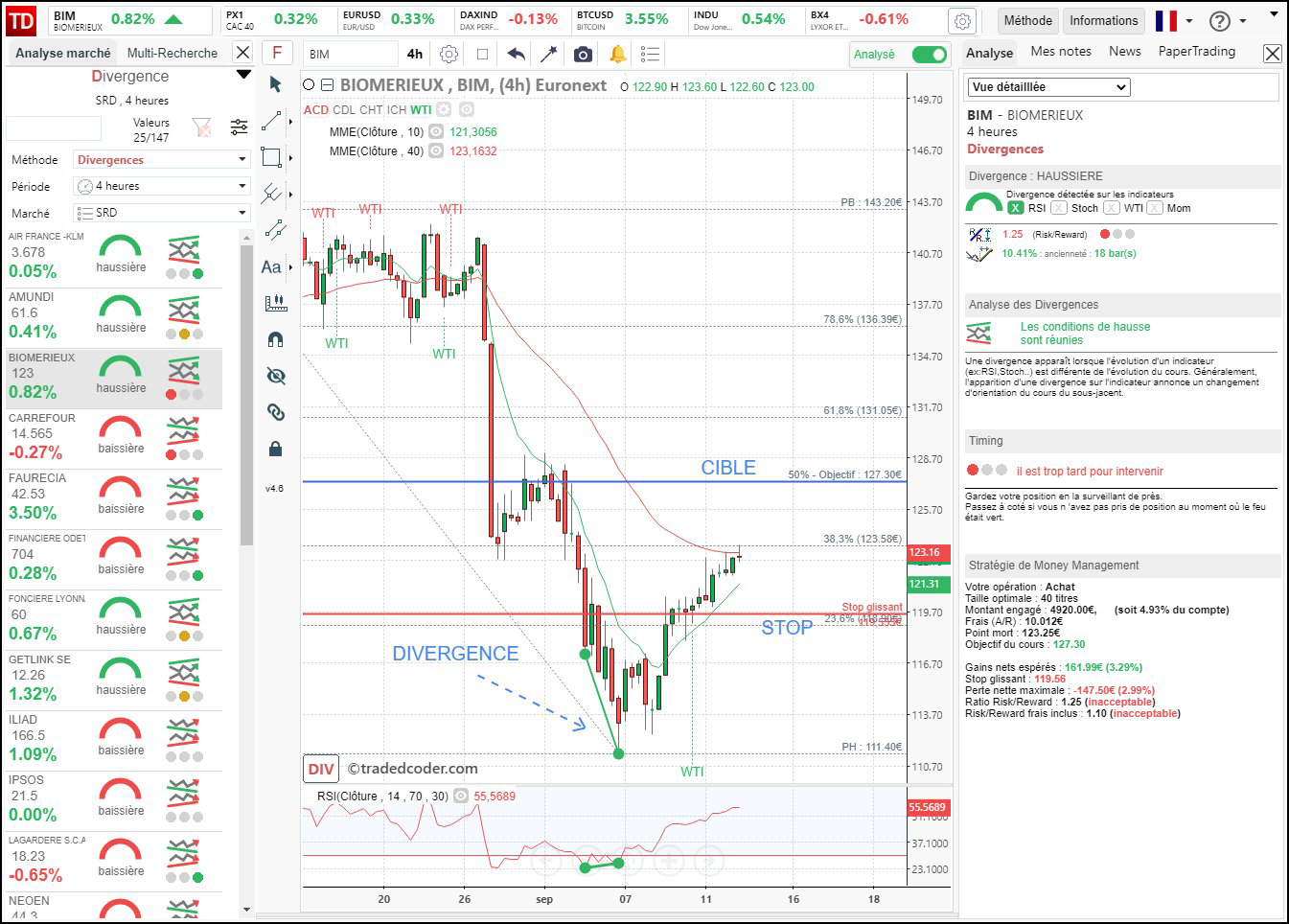Toggle the Analysé switch
The height and width of the screenshot is (924, 1289).
(x=929, y=55)
